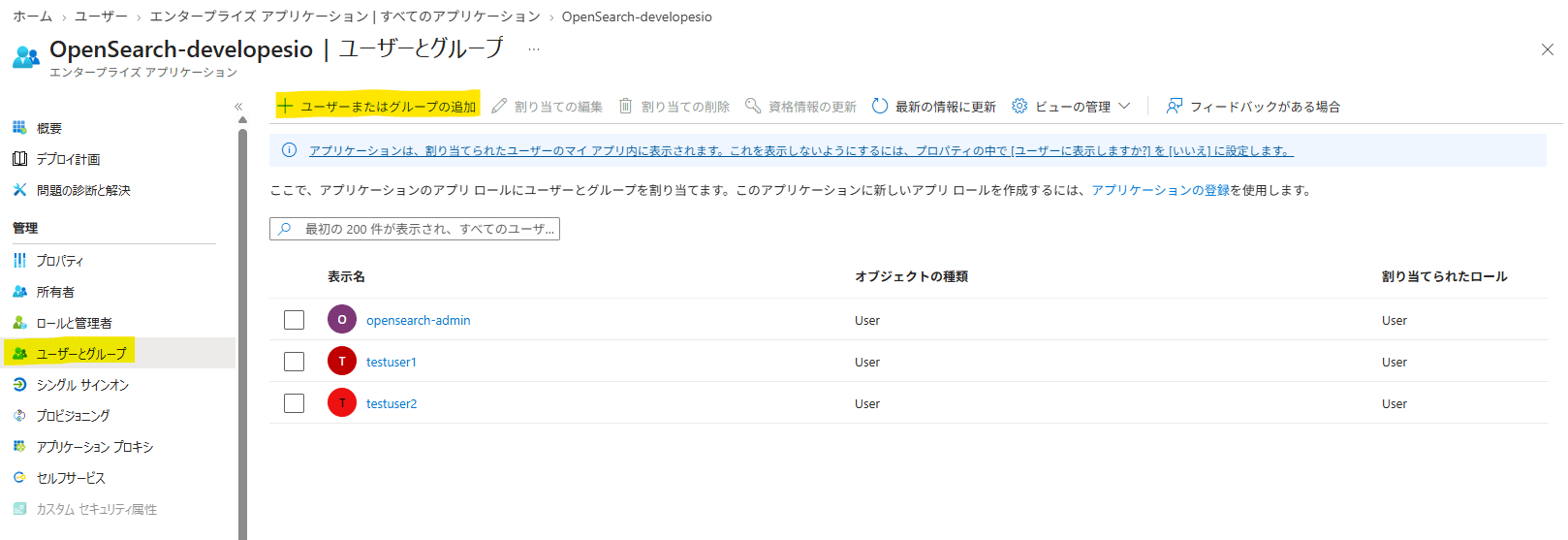Expand the ビューの管理 dropdown arrow
1568x540 pixels.
point(1124,106)
